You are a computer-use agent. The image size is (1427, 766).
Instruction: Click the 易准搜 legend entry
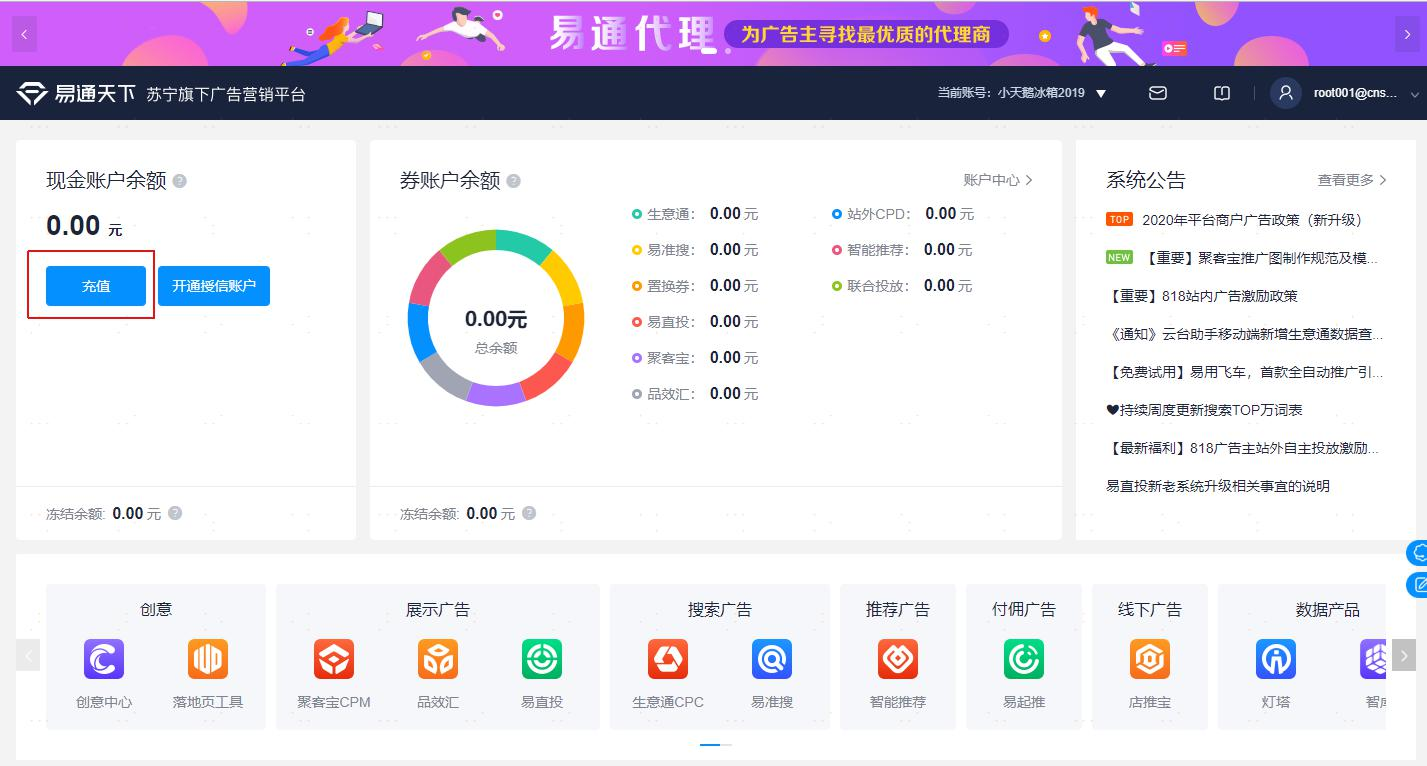[x=695, y=250]
